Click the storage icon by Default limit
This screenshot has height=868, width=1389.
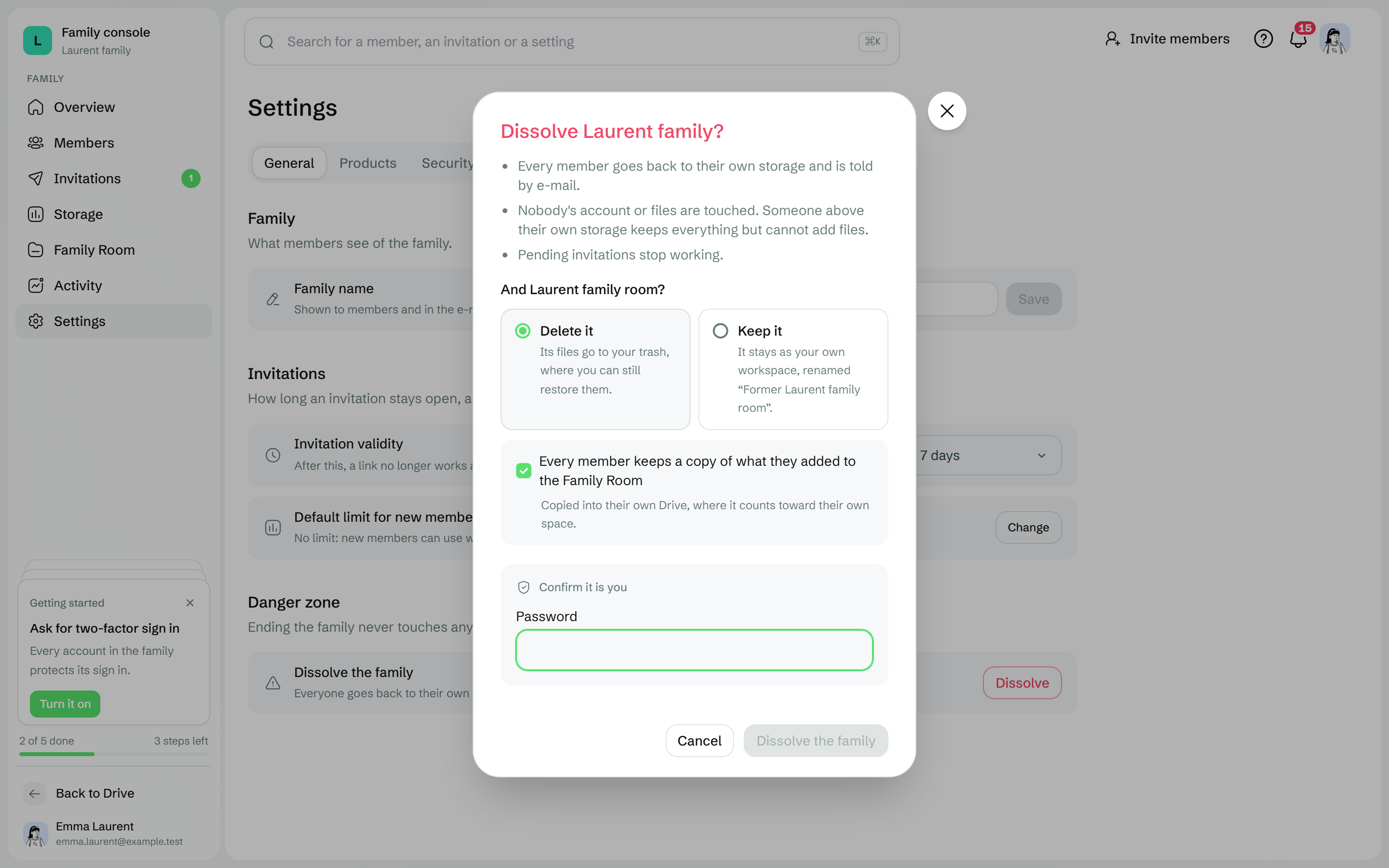[272, 528]
